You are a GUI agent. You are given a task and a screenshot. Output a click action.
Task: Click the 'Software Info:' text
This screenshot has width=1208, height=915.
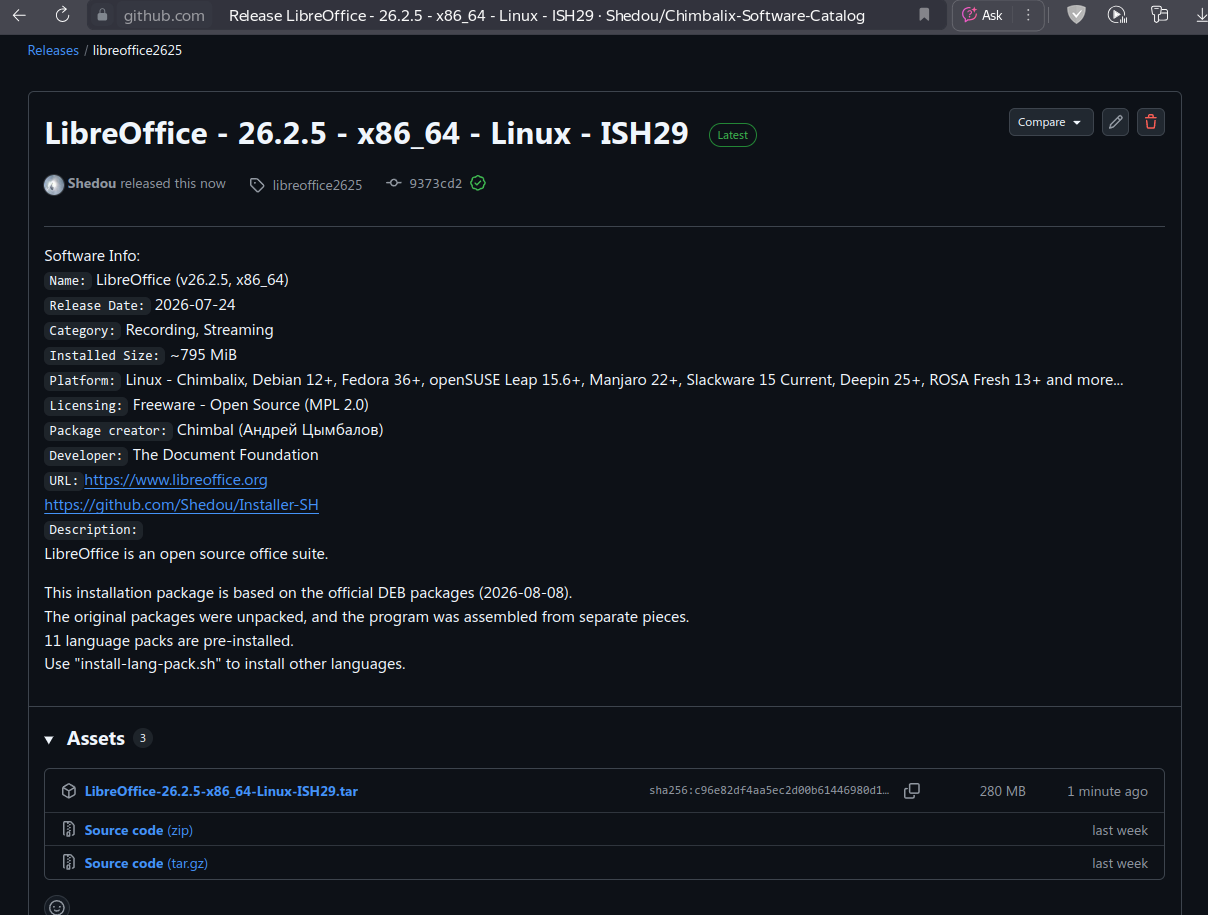93,256
